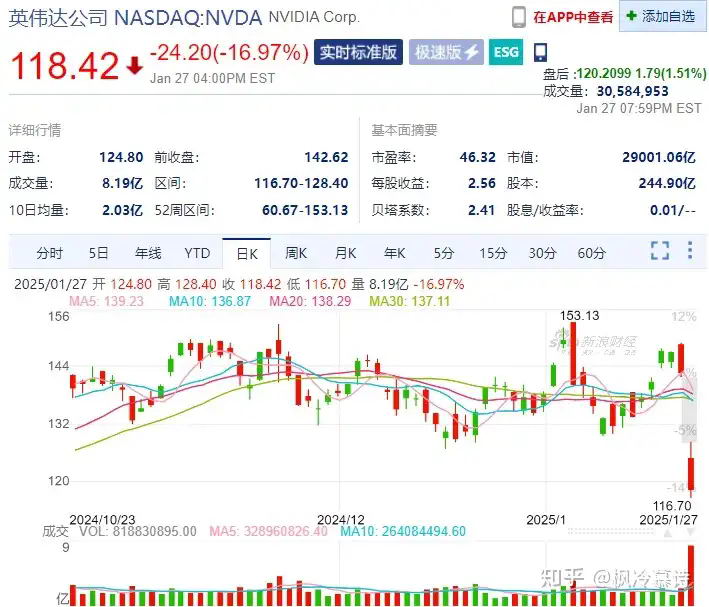Open the chart settings menu icon
This screenshot has width=709, height=607.
[x=690, y=251]
